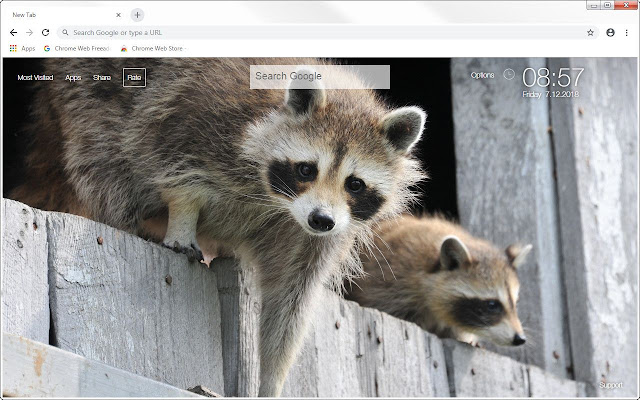
Task: Open Chrome's three-dot menu
Action: click(x=627, y=33)
